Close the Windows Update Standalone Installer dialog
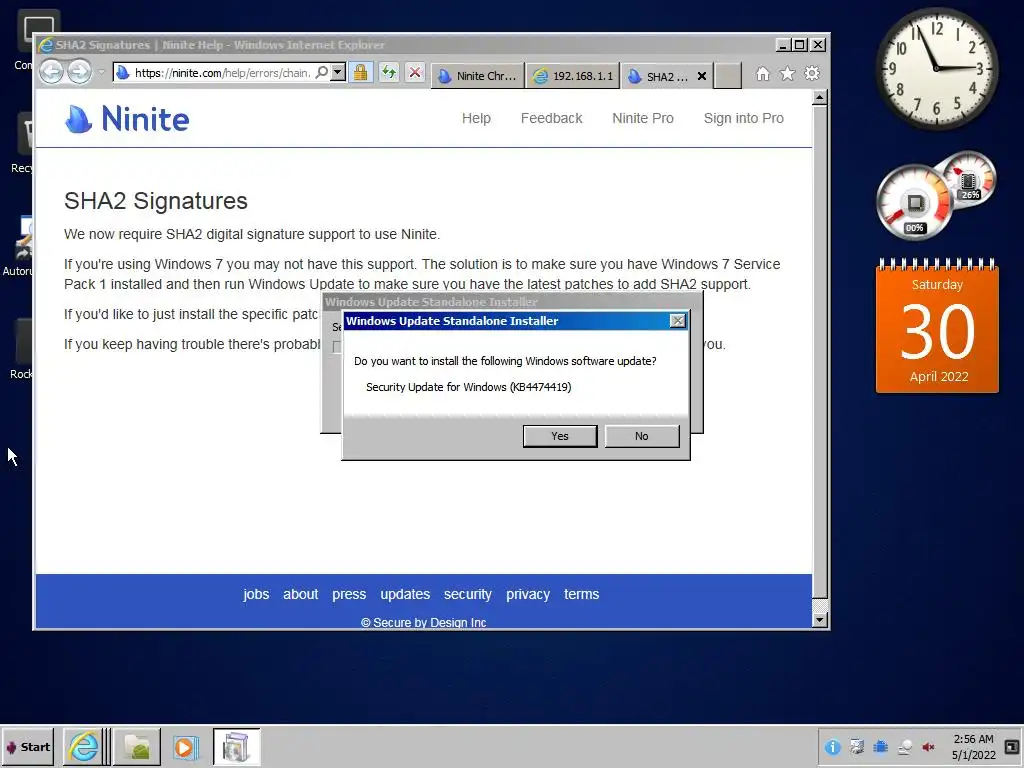 point(678,321)
